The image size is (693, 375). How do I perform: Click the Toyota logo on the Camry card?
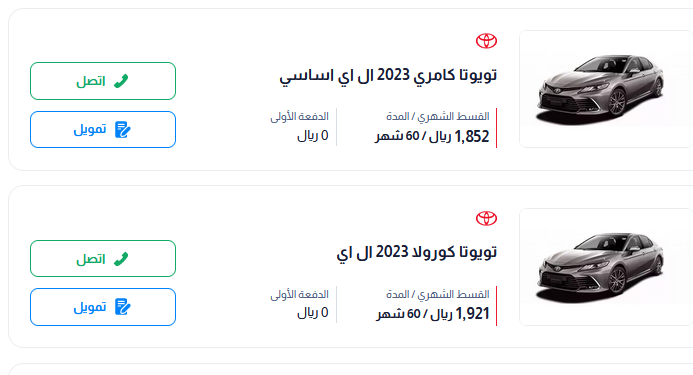486,41
